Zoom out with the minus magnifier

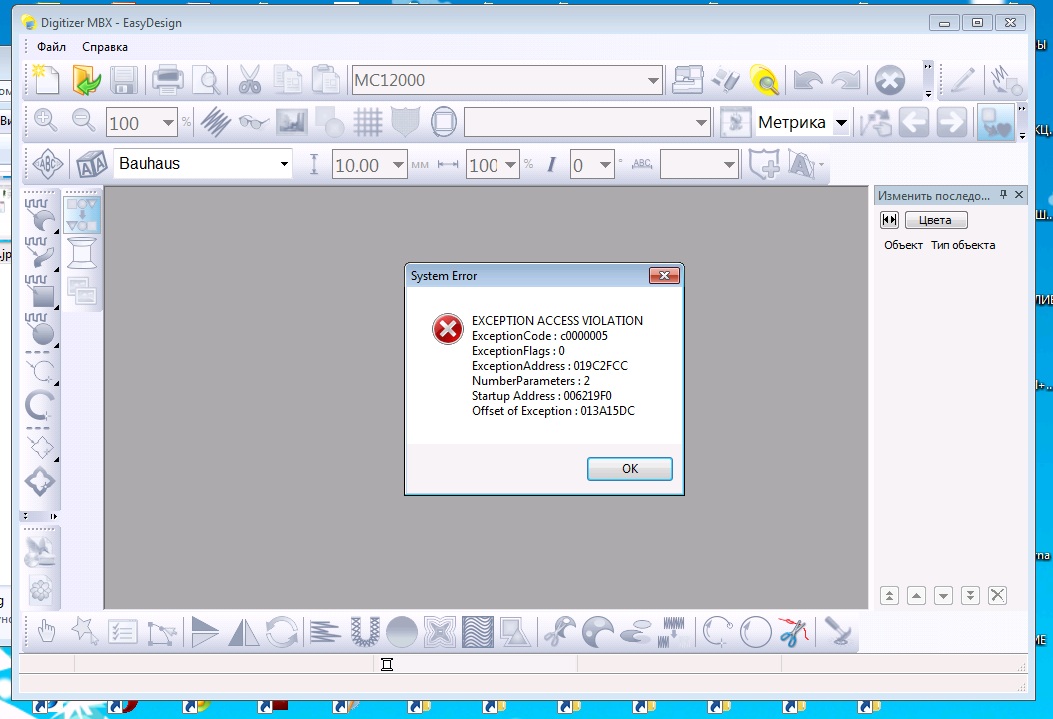pyautogui.click(x=84, y=121)
